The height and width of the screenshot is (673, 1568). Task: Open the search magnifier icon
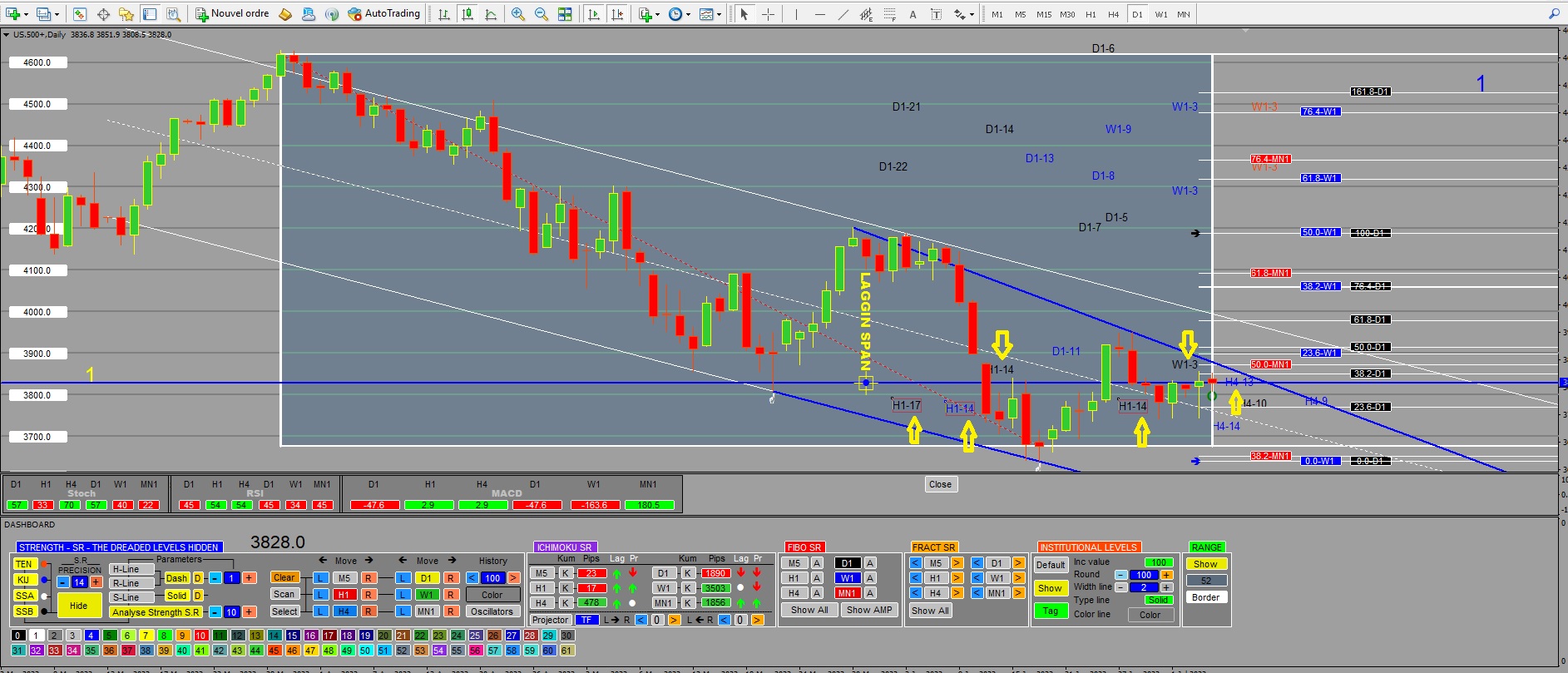tap(1554, 14)
